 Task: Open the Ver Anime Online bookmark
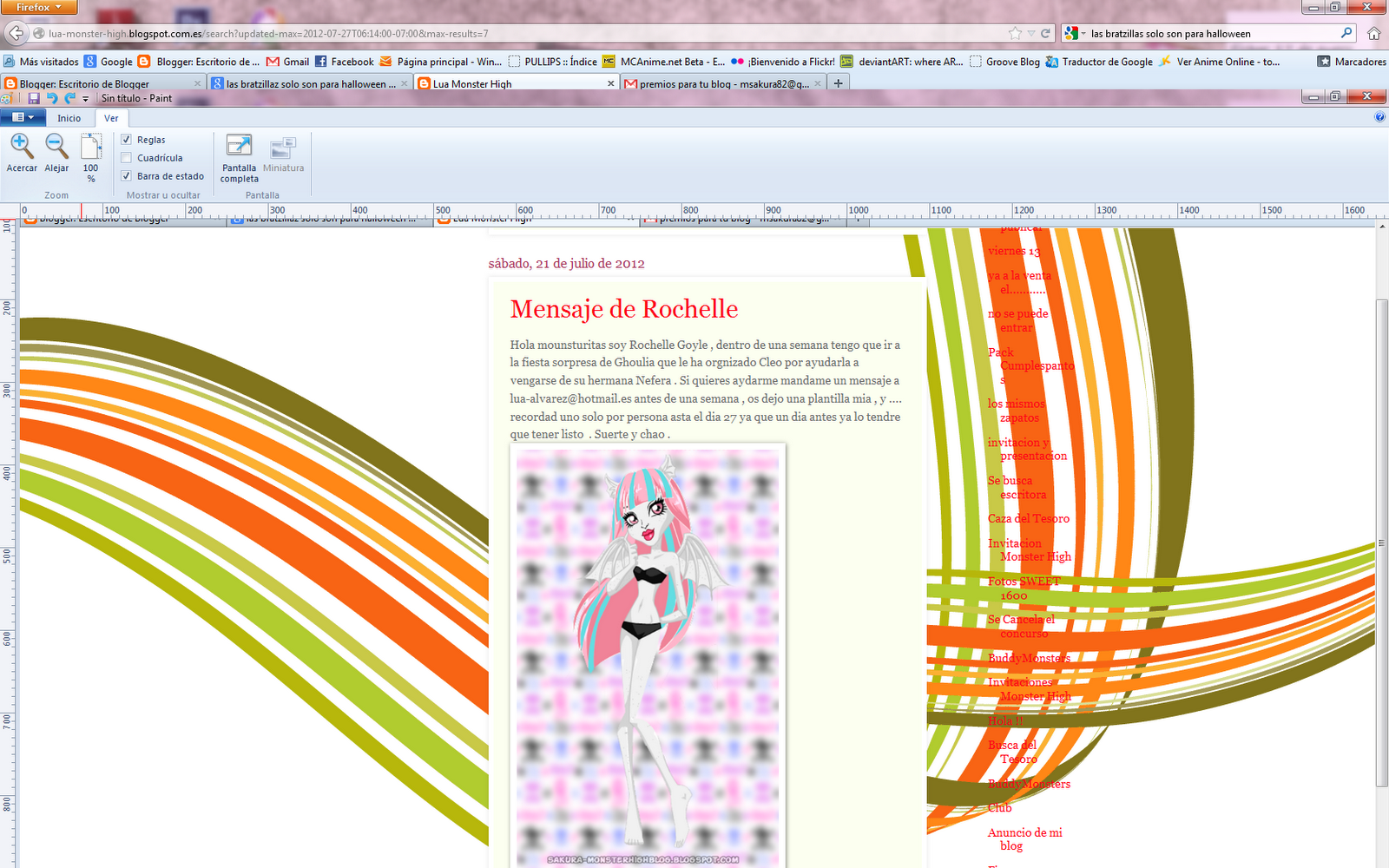[x=1219, y=62]
